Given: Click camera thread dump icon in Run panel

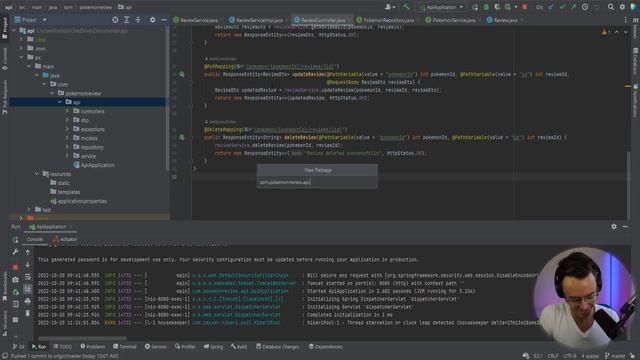Looking at the screenshot, I should [15, 280].
